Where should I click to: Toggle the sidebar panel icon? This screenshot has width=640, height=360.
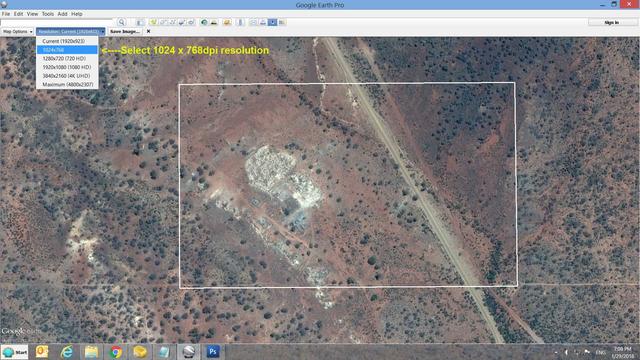pos(140,22)
